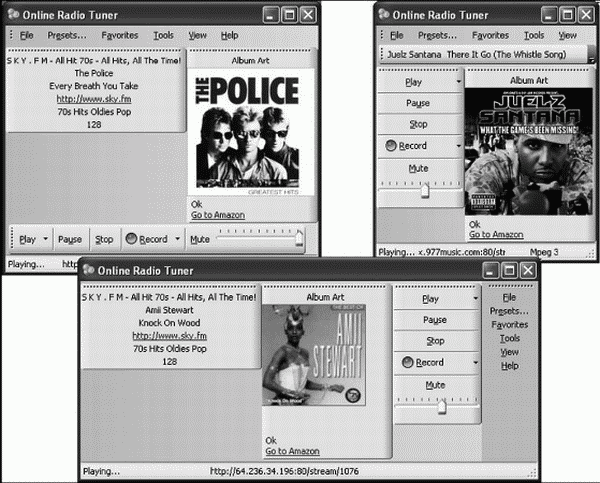The width and height of the screenshot is (600, 483).
Task: Click the Record icon in bottom window
Action: [x=408, y=362]
